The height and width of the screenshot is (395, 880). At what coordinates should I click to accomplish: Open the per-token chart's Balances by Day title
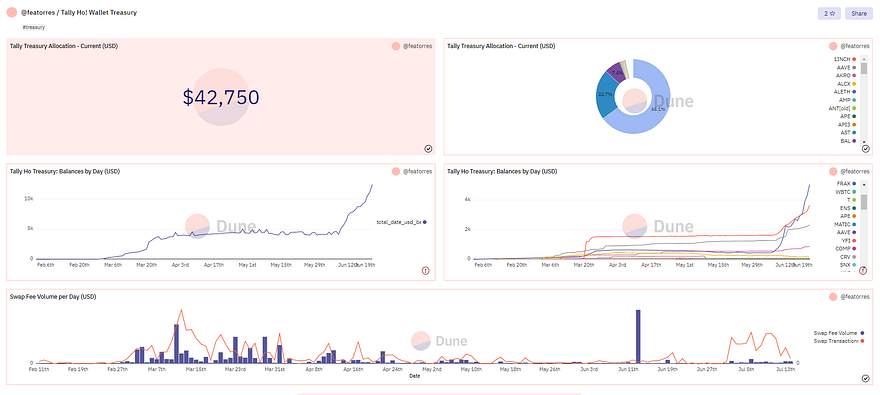502,171
